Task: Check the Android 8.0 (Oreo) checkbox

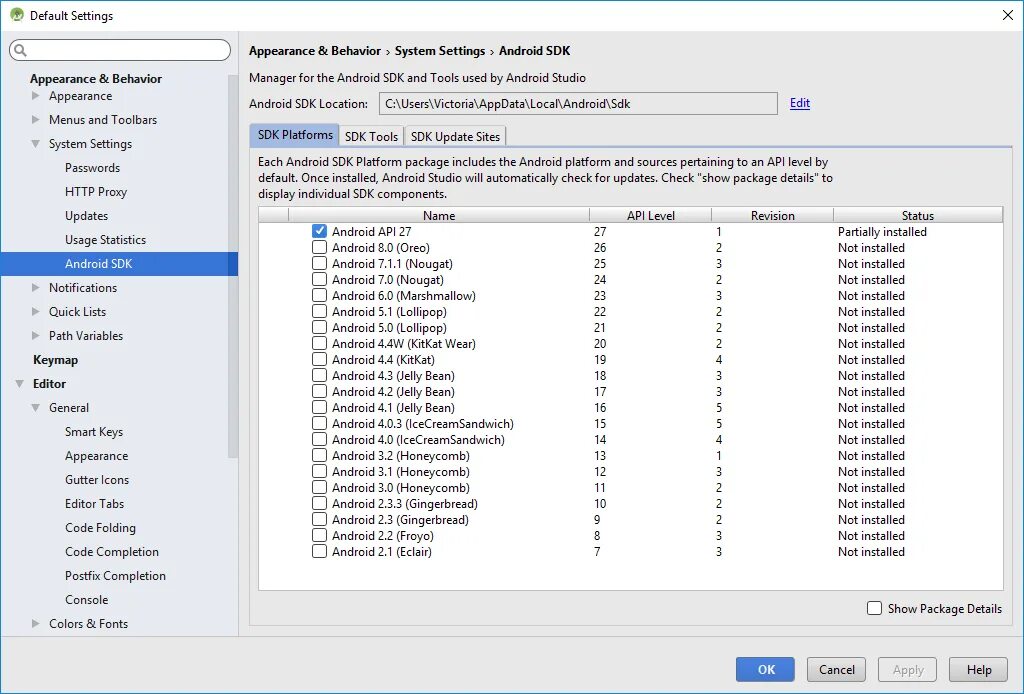Action: 319,247
